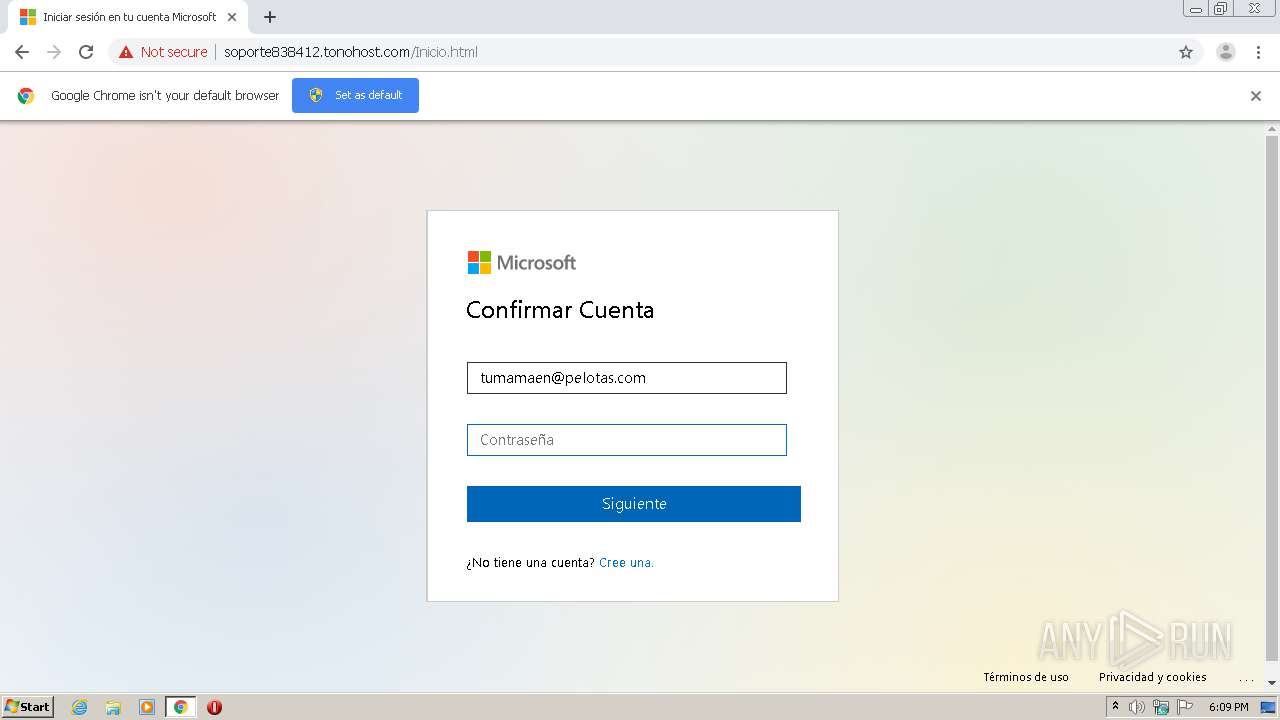Click the scrollbar down arrow
The width and height of the screenshot is (1280, 720).
[1272, 683]
